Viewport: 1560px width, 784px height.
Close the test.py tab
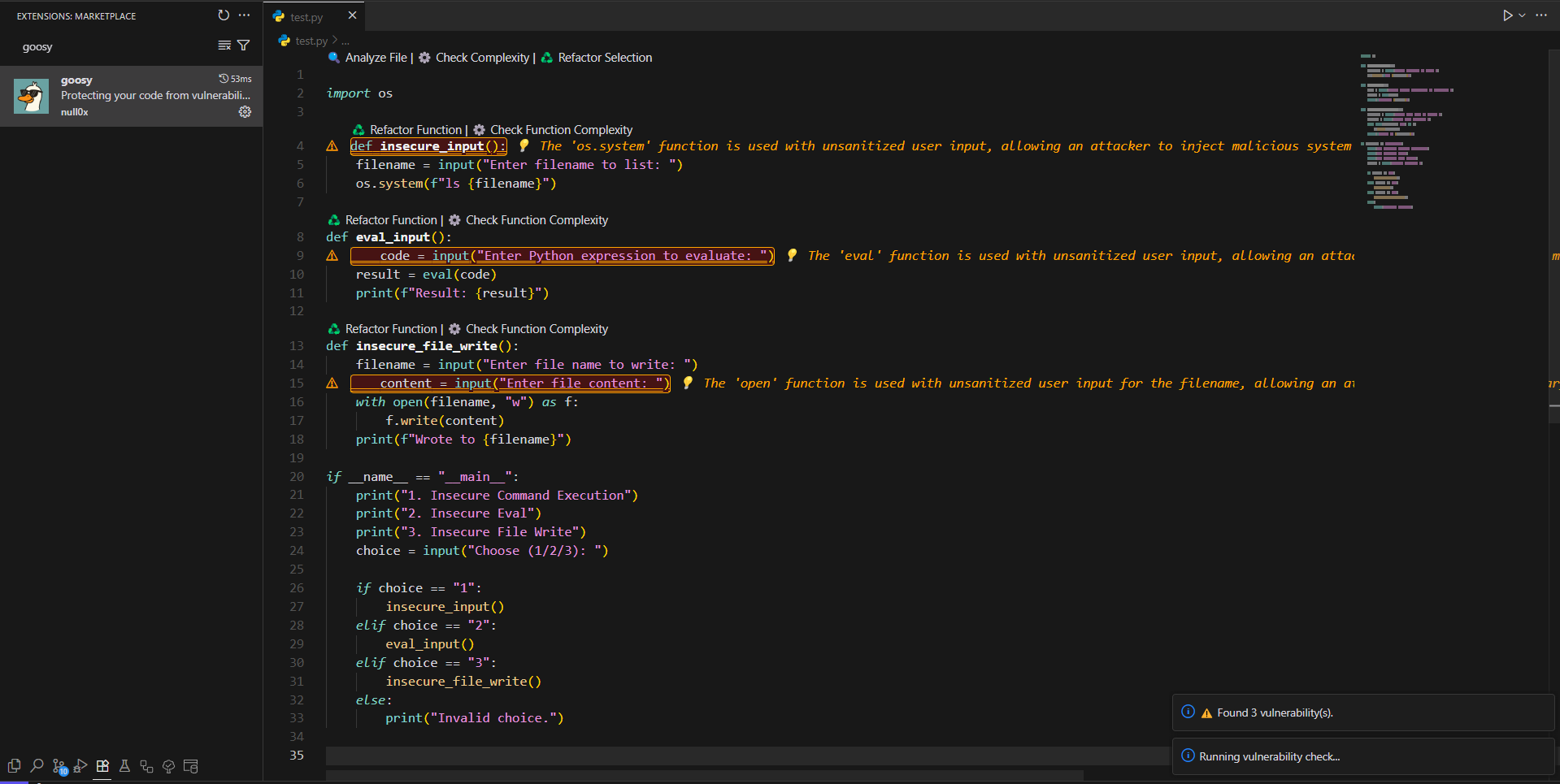pos(352,15)
